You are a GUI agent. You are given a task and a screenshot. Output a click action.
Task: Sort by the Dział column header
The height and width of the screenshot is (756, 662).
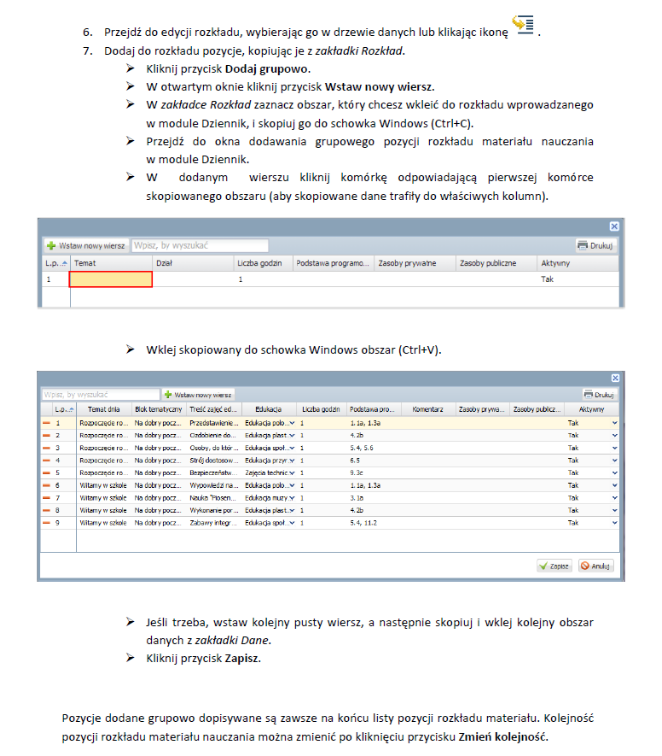193,263
